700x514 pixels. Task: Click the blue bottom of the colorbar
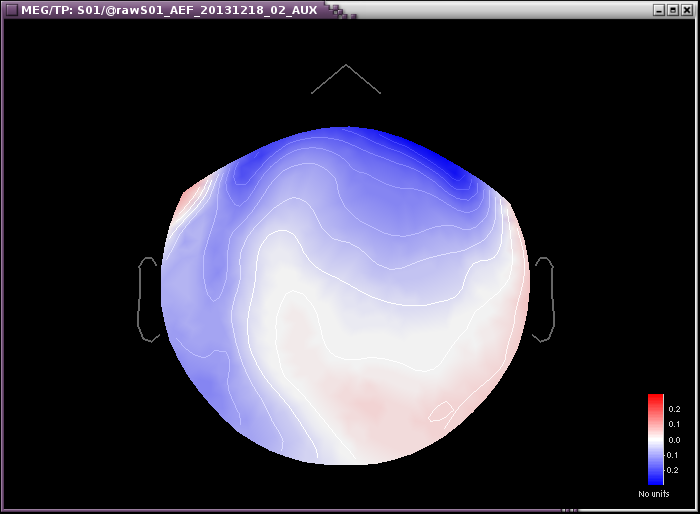655,476
